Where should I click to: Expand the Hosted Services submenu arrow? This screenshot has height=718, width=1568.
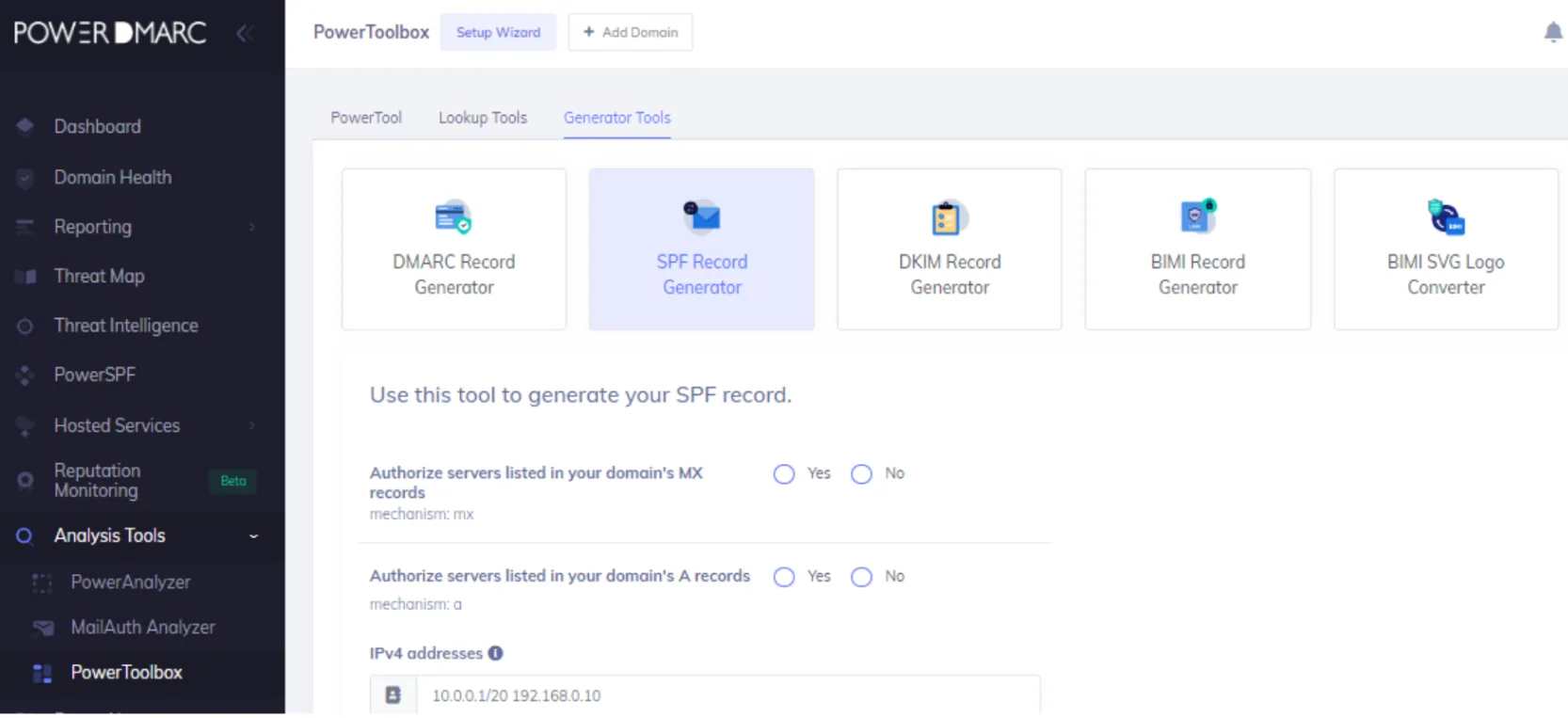(x=252, y=425)
